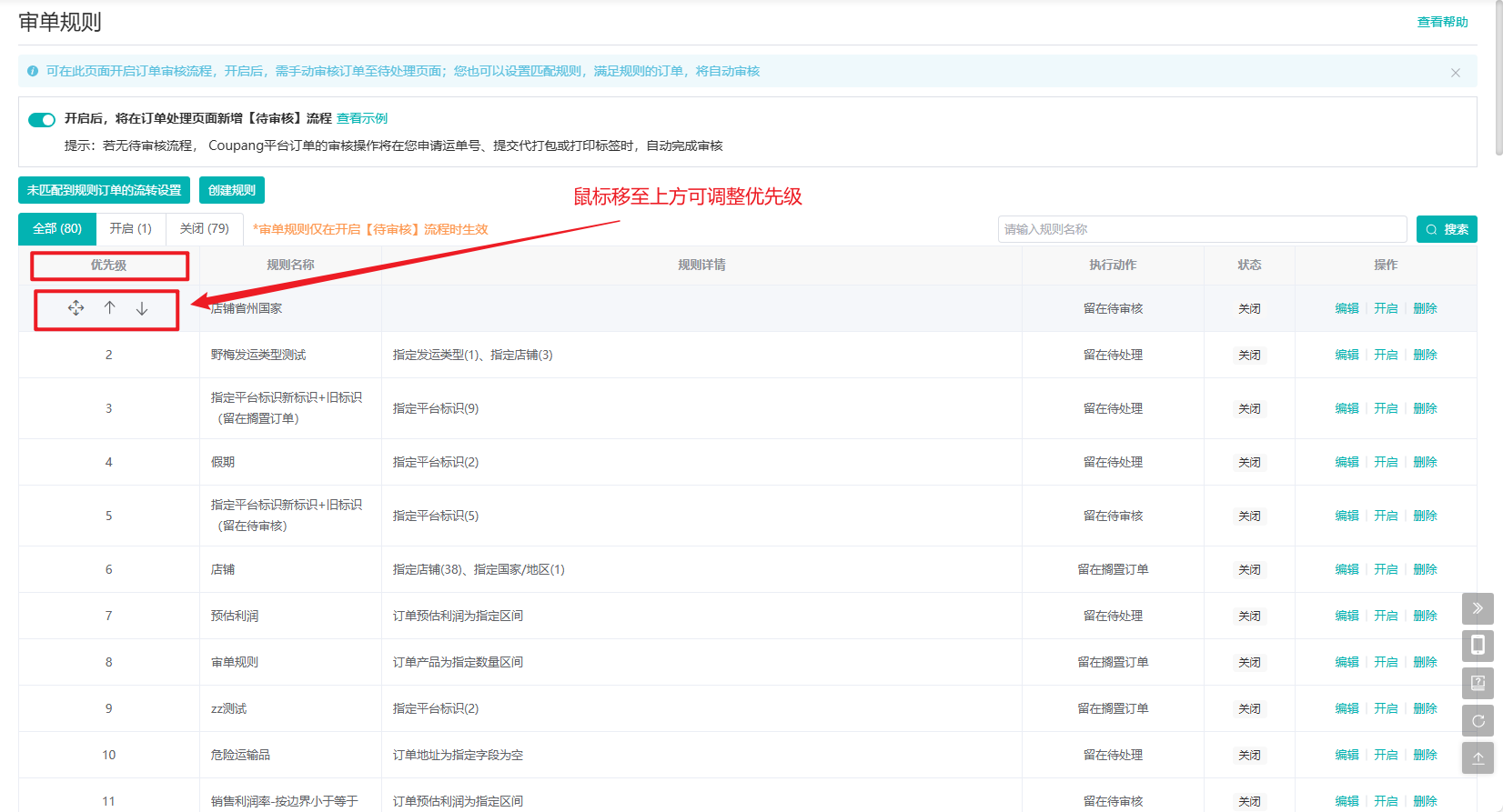Click 规则名称 column header

291,266
